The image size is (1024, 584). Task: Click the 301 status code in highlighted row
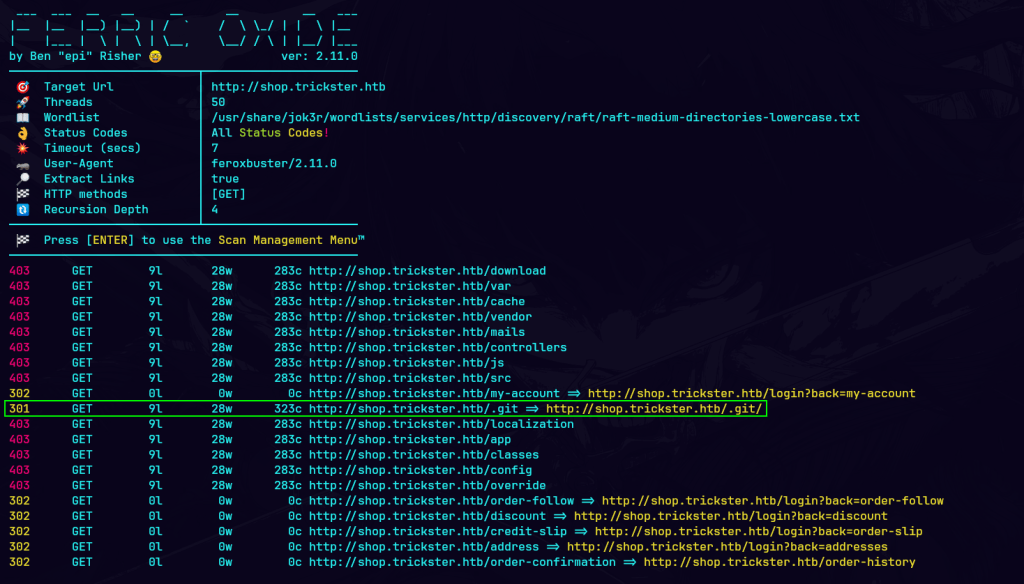click(x=20, y=409)
